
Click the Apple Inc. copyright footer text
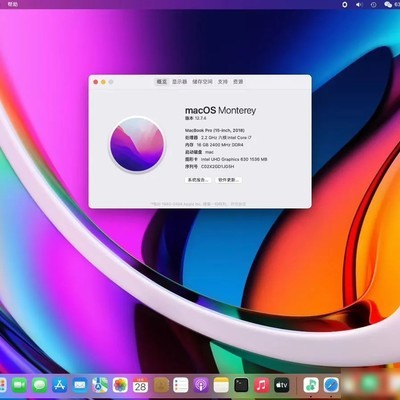coord(199,204)
